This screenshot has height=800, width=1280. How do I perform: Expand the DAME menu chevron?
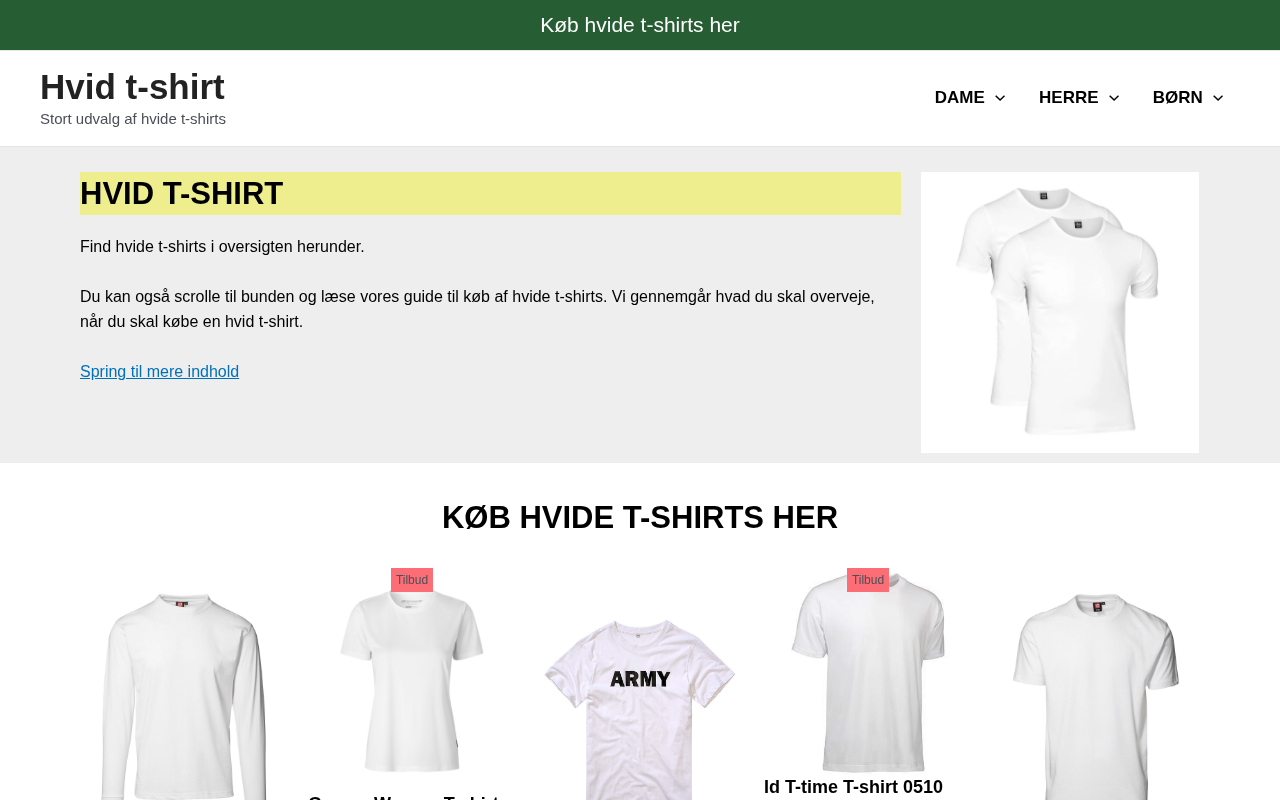1000,98
